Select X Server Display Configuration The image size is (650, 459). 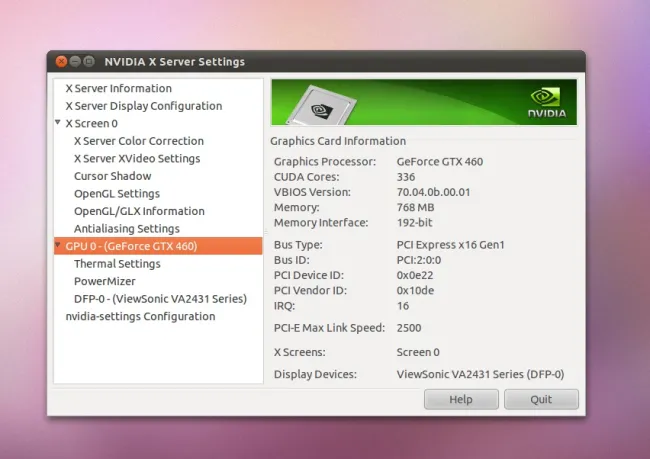pyautogui.click(x=143, y=106)
